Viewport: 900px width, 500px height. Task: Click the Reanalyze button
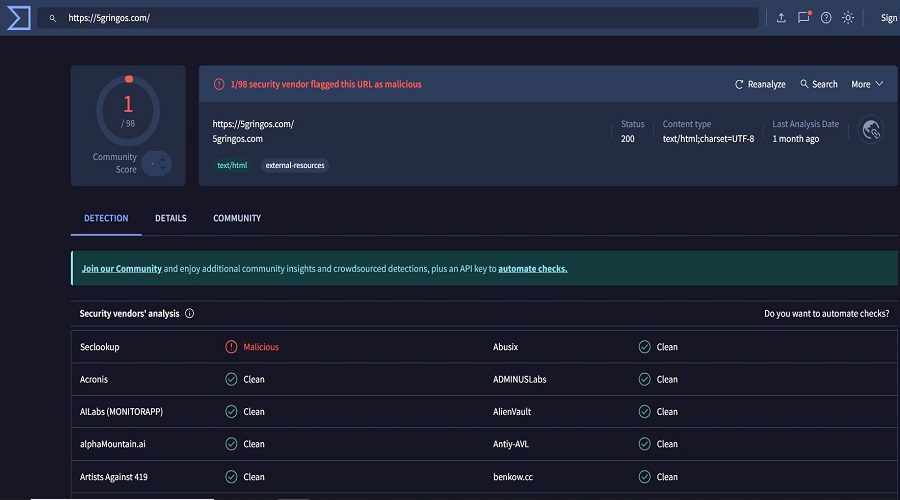[x=760, y=84]
